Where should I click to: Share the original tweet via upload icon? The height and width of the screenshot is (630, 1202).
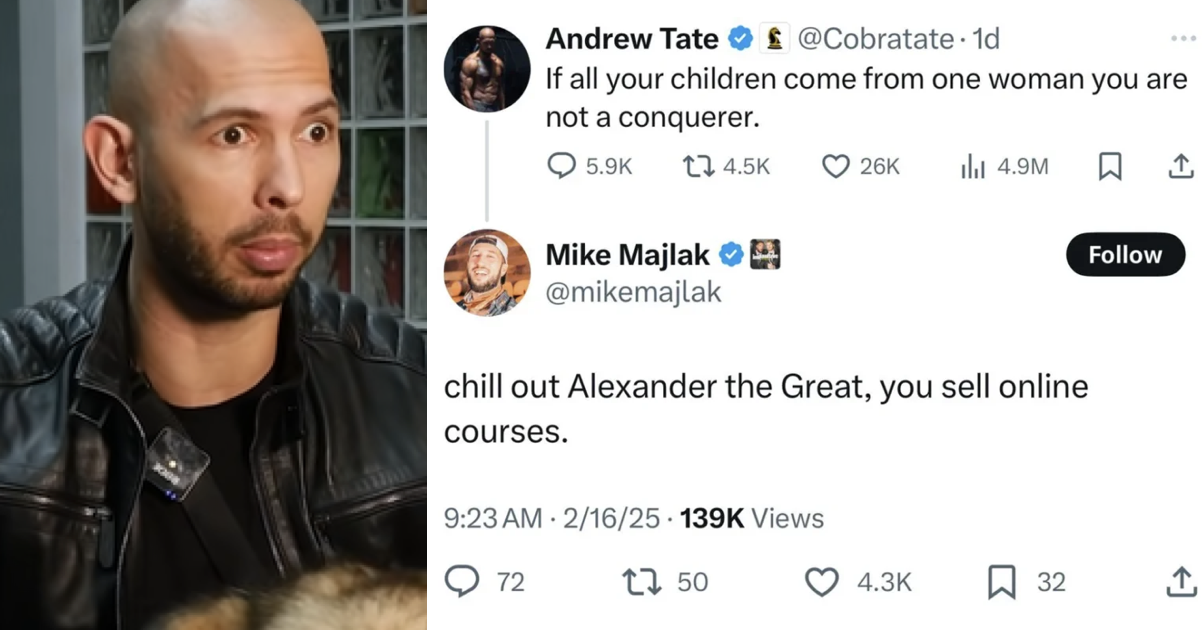click(1180, 166)
